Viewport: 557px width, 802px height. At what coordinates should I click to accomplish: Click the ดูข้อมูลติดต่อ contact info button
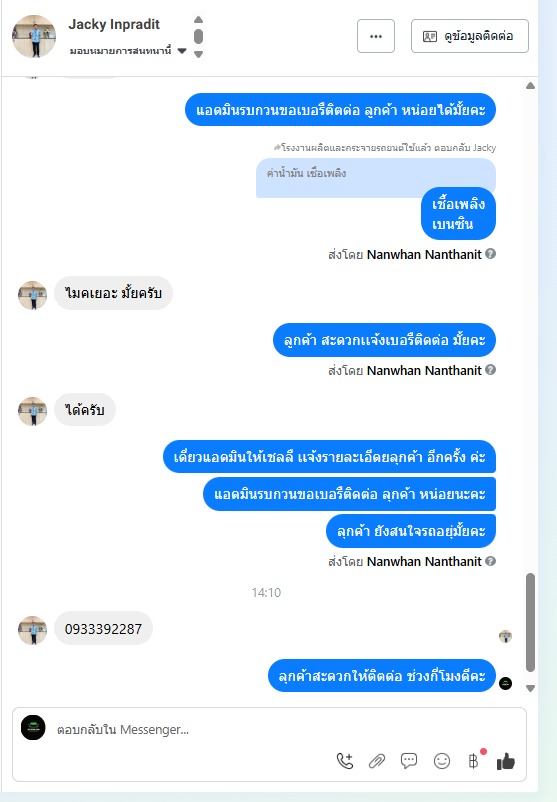(x=470, y=36)
